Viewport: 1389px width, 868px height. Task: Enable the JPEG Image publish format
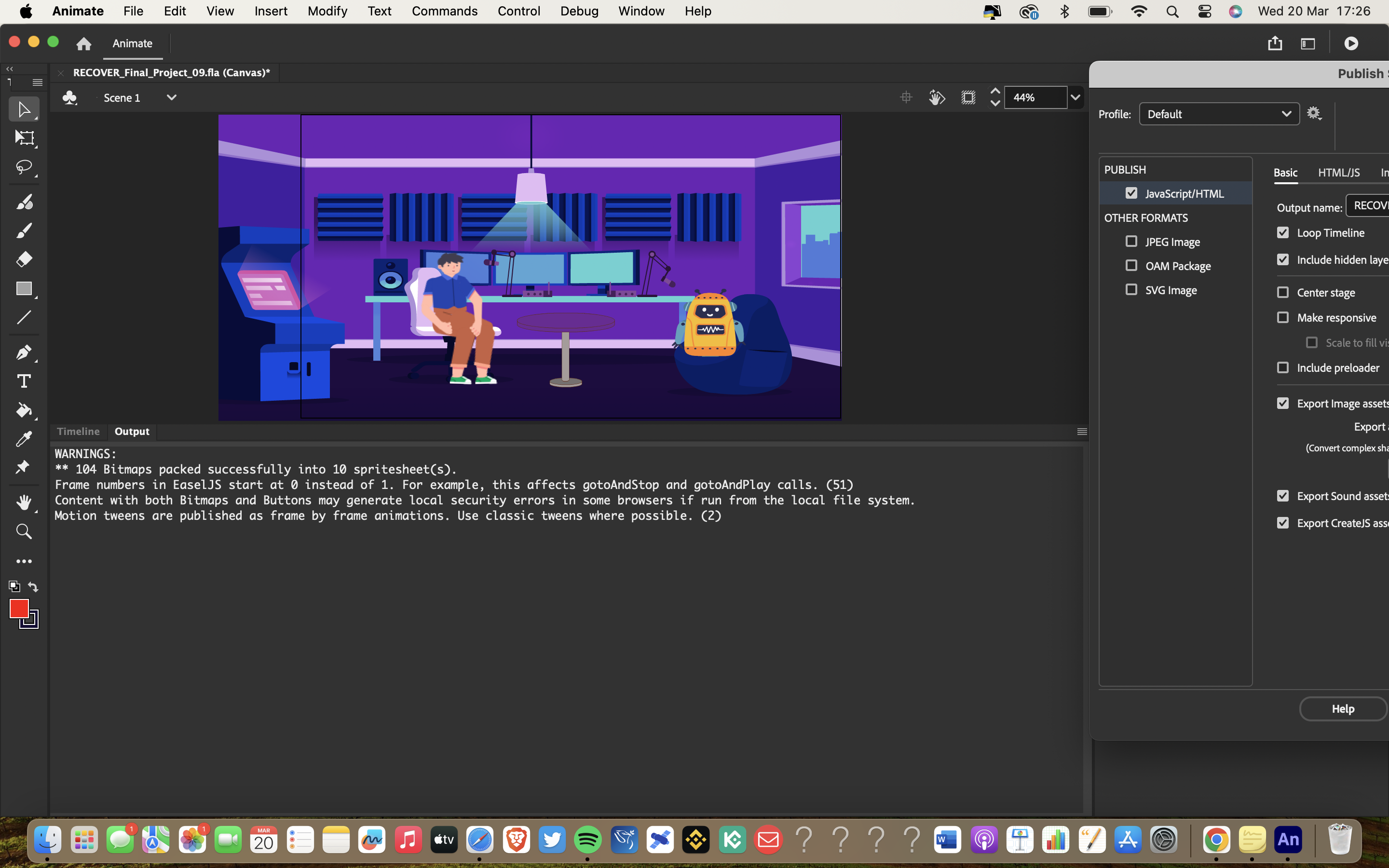point(1132,241)
